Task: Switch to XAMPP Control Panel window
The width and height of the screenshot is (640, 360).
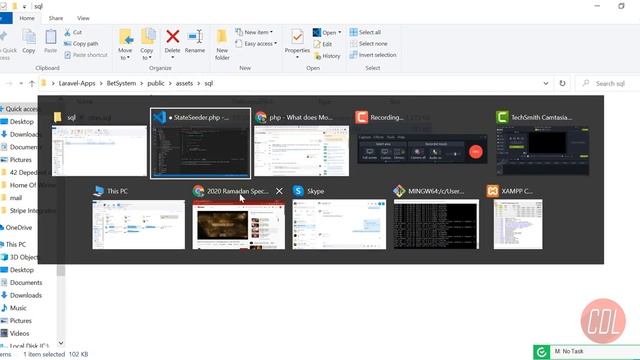Action: tap(518, 224)
